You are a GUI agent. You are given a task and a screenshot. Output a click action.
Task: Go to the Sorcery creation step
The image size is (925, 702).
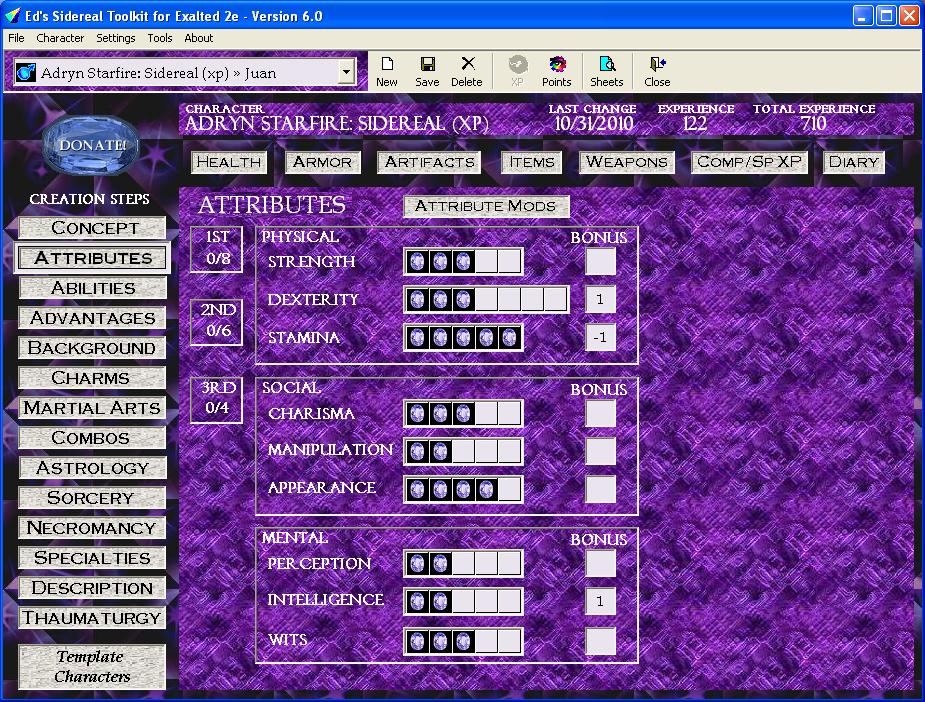pyautogui.click(x=92, y=498)
